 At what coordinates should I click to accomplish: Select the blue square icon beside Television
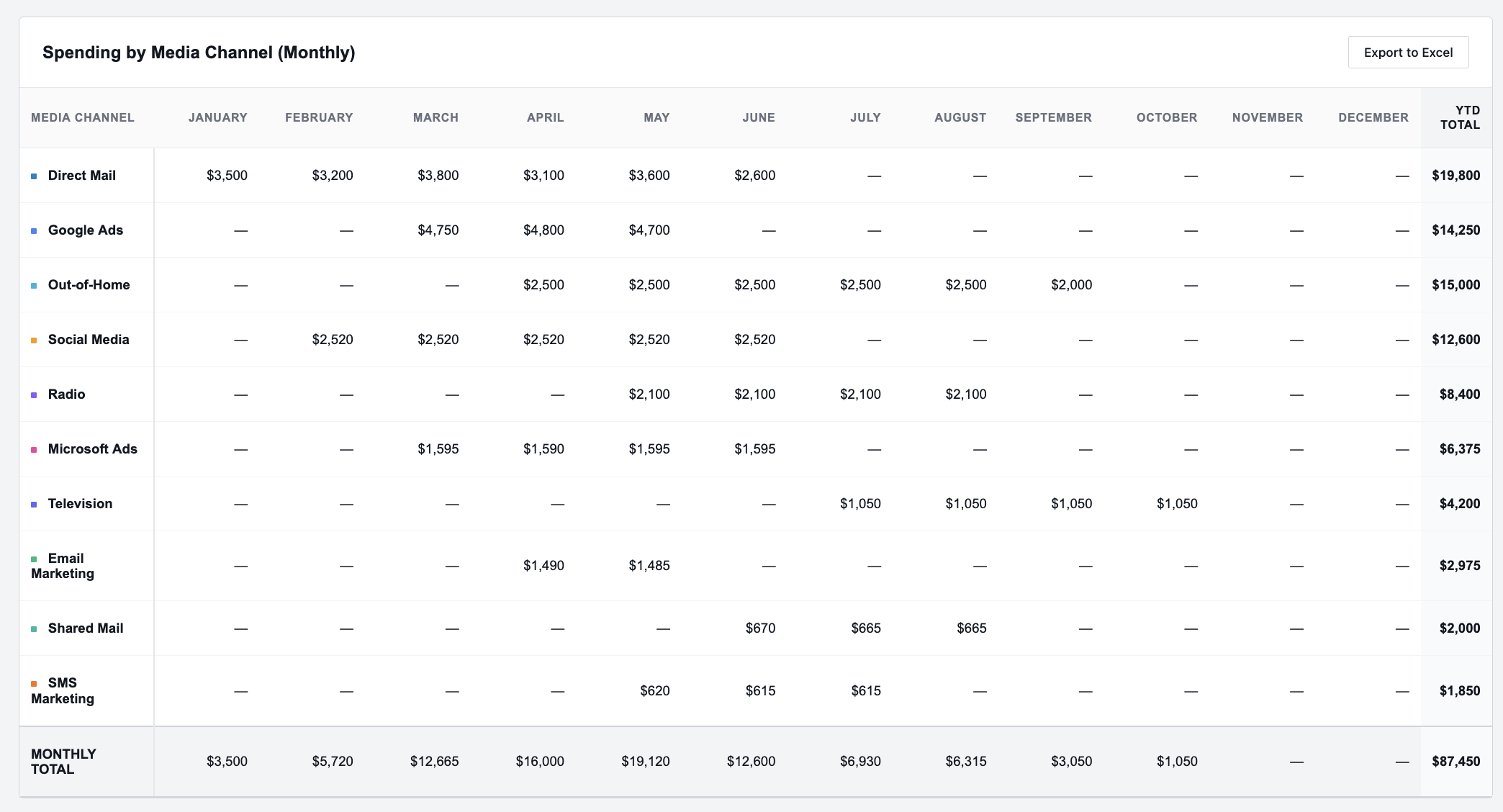click(34, 503)
